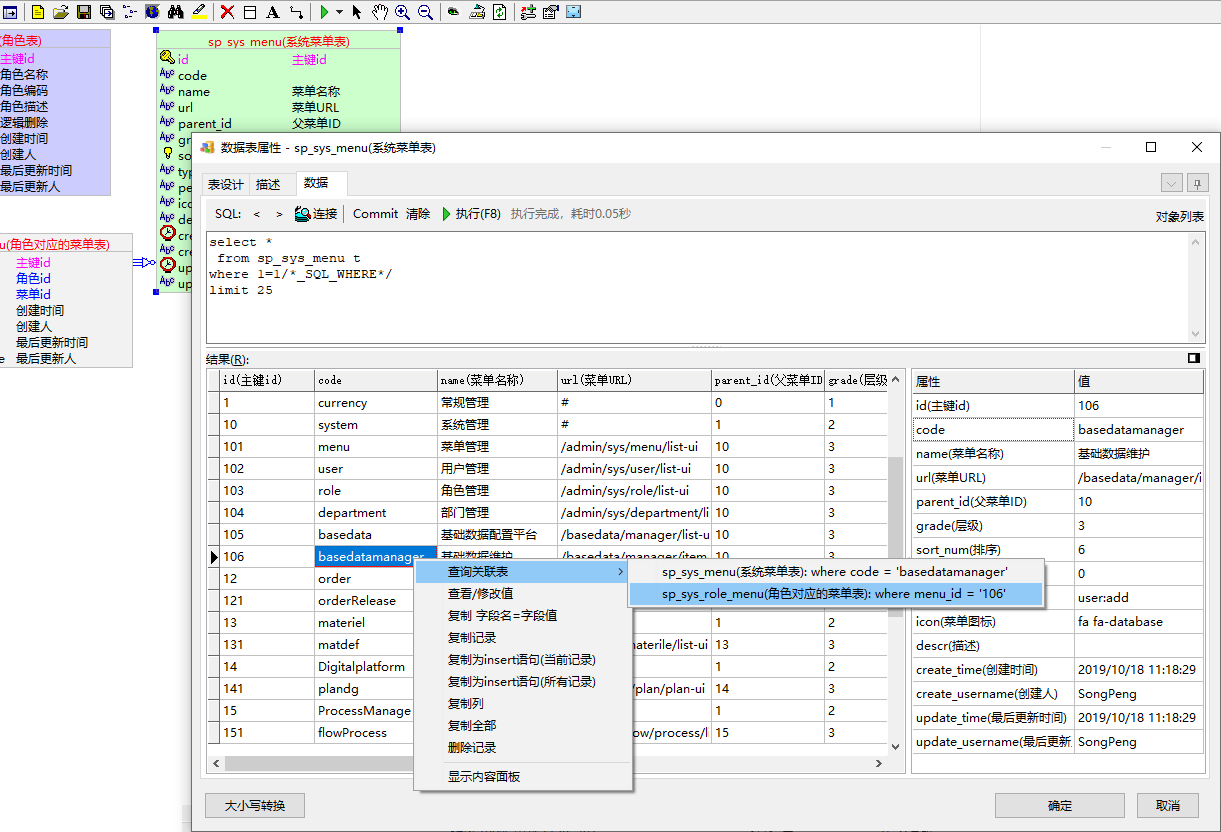Click horizontal scrollbar under results grid
The image size is (1221, 832).
click(x=547, y=763)
